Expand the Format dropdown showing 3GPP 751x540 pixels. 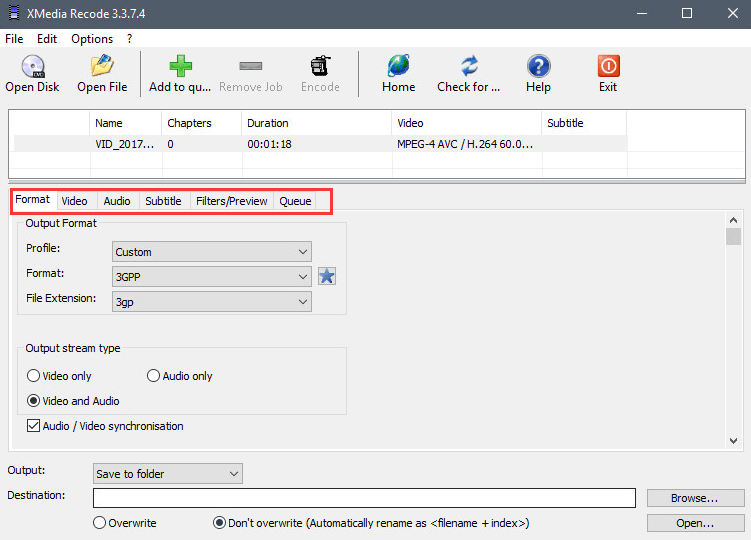pyautogui.click(x=212, y=276)
